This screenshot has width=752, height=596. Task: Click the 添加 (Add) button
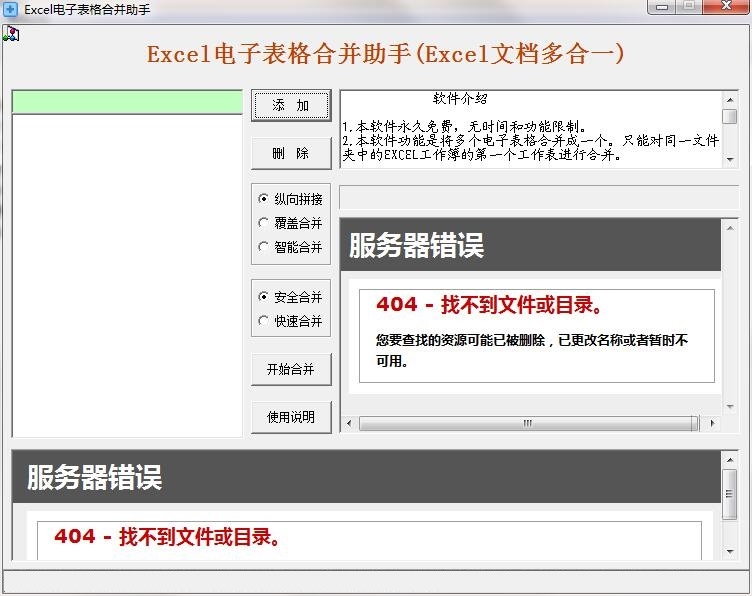pyautogui.click(x=291, y=105)
